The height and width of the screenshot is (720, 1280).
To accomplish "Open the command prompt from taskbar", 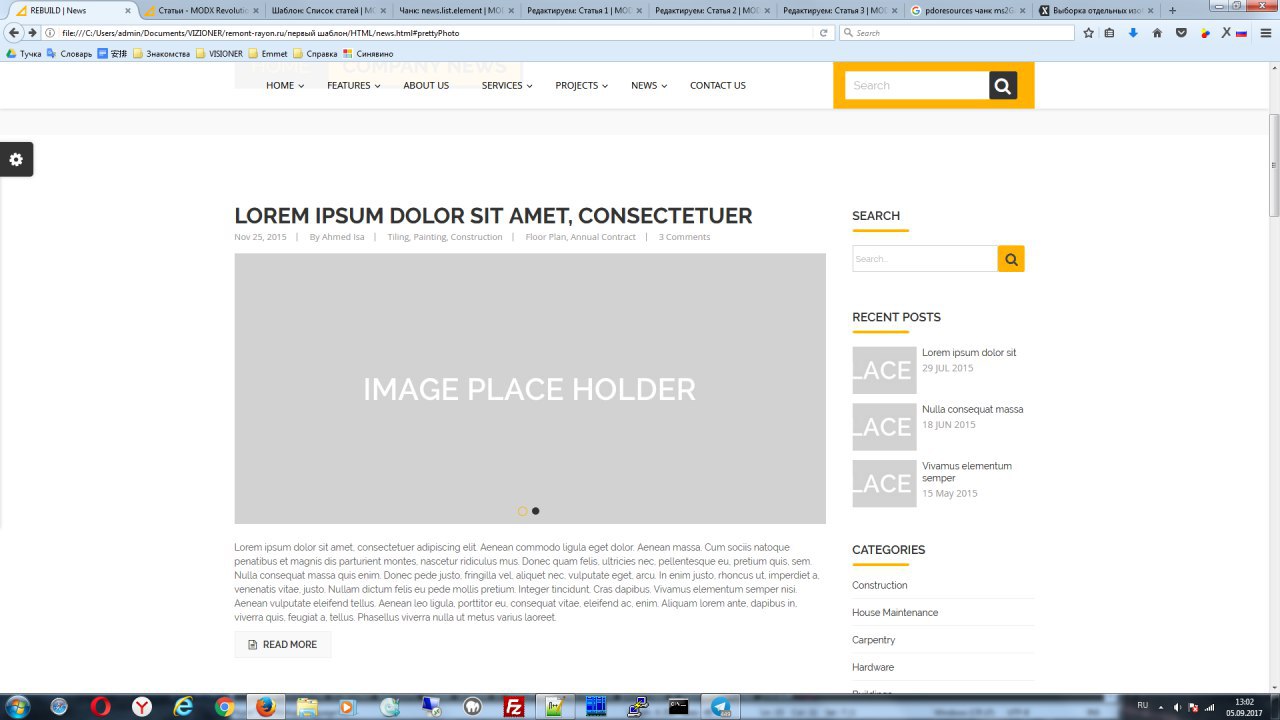I will tap(679, 707).
